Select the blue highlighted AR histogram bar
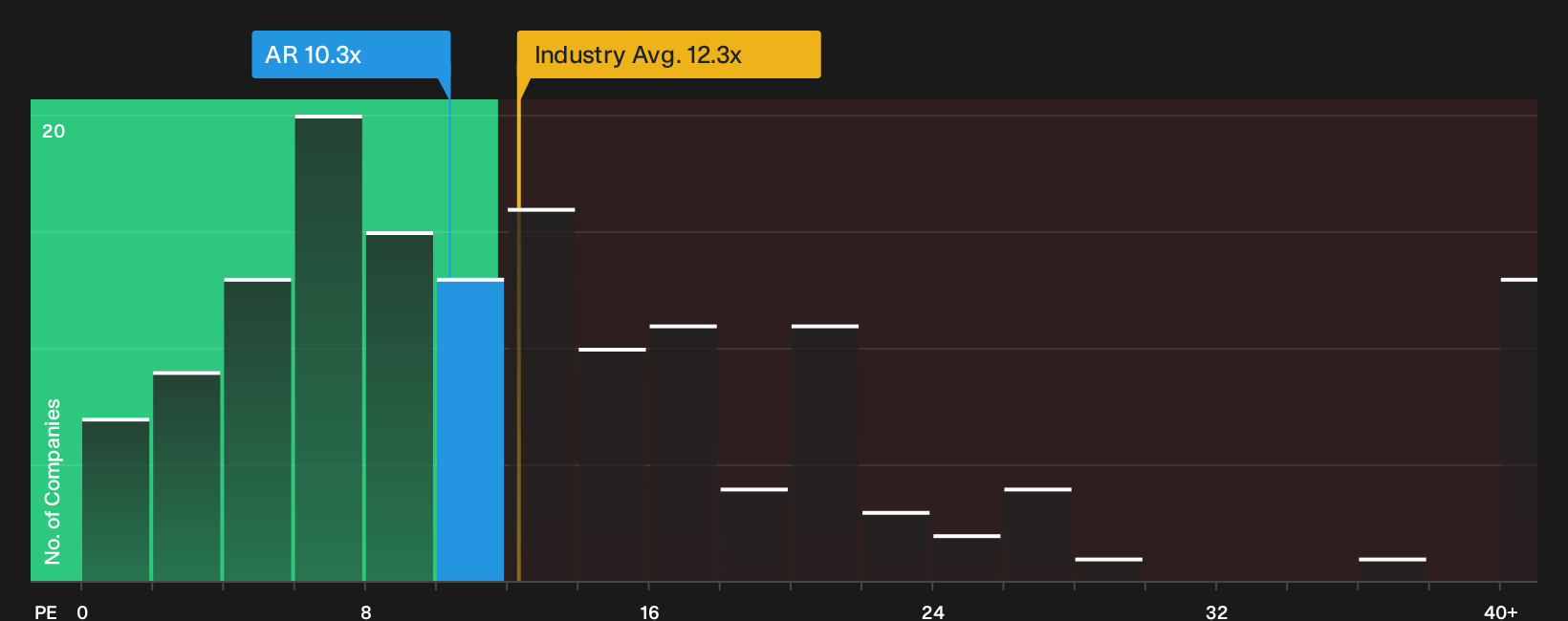This screenshot has width=1568, height=621. 470,429
